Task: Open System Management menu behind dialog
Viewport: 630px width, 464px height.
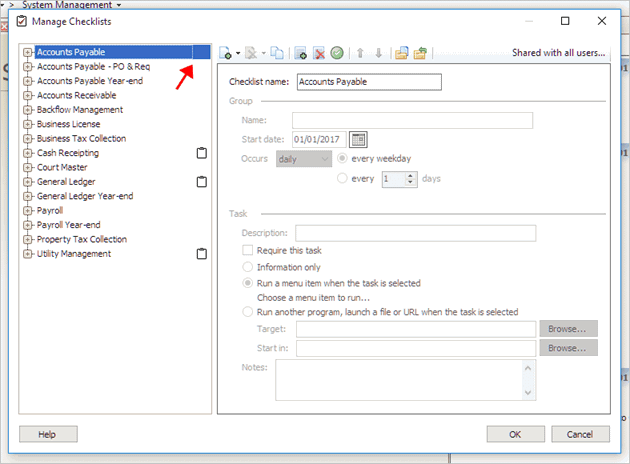Action: click(x=72, y=4)
